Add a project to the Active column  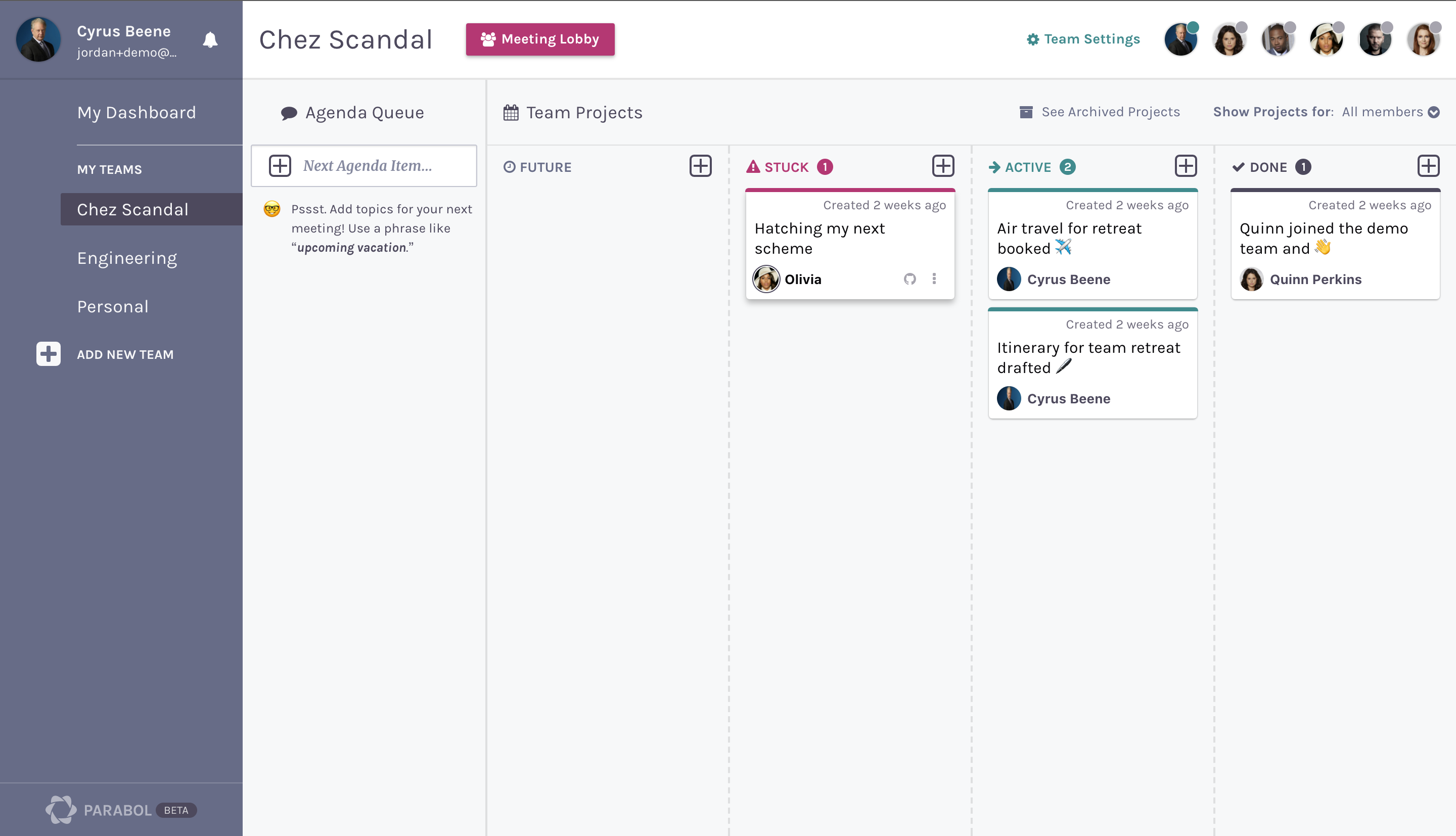point(1186,166)
